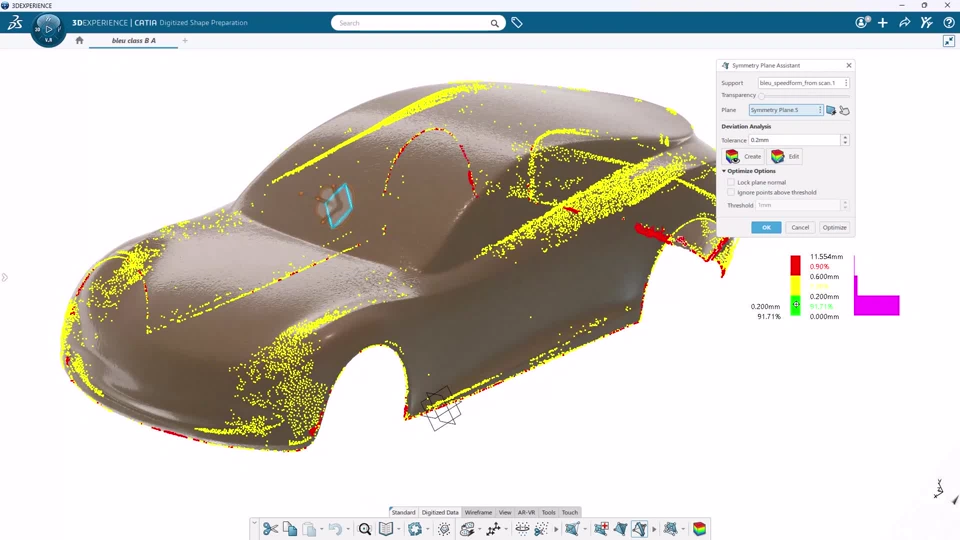
Task: Switch to the Digitized Data tab
Action: click(440, 512)
